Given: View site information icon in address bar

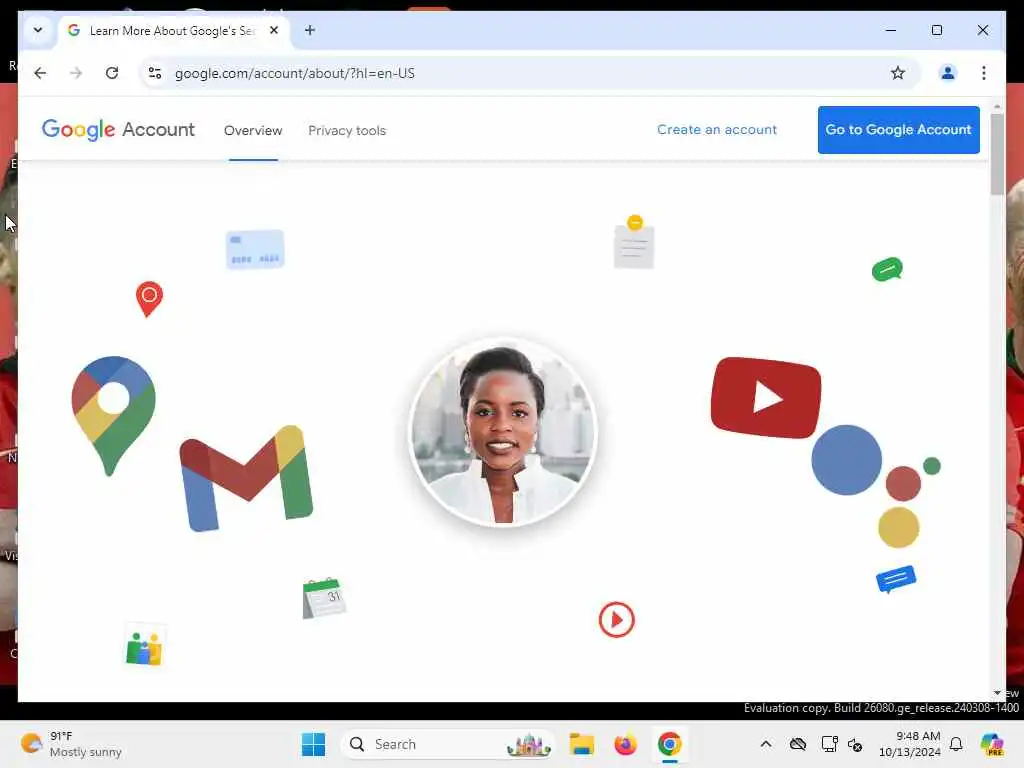Looking at the screenshot, I should point(155,73).
